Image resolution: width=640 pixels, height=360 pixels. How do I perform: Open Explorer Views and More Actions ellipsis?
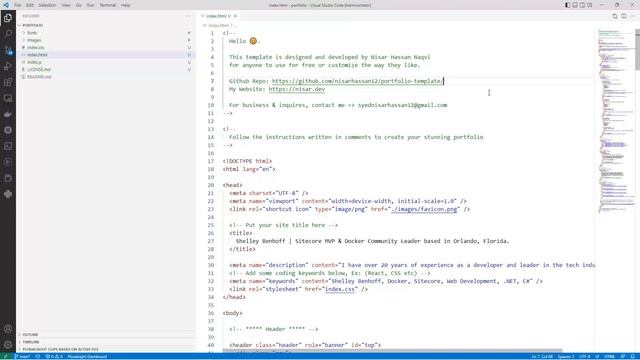pyautogui.click(x=188, y=16)
